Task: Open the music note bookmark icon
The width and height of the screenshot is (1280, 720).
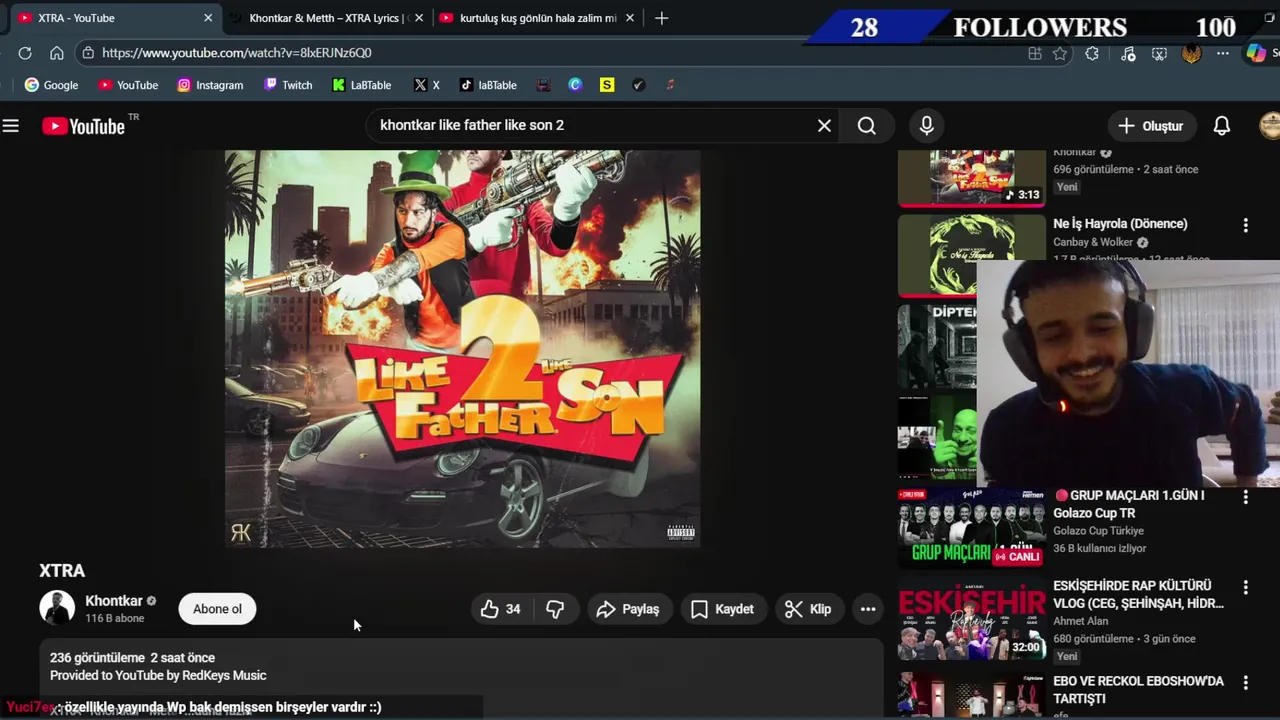Action: [x=670, y=85]
